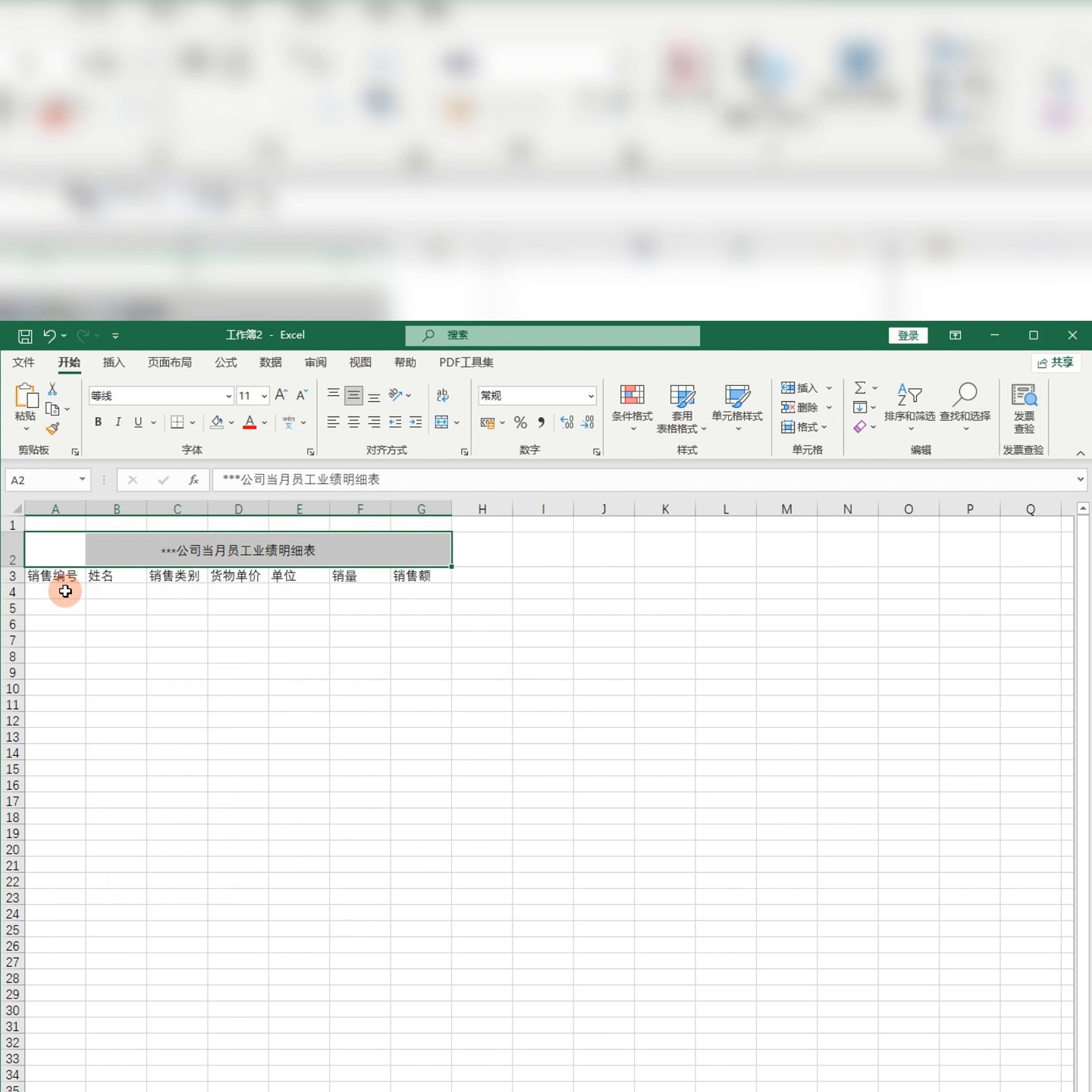This screenshot has height=1092, width=1092.
Task: Toggle merge and center
Action: tap(441, 422)
